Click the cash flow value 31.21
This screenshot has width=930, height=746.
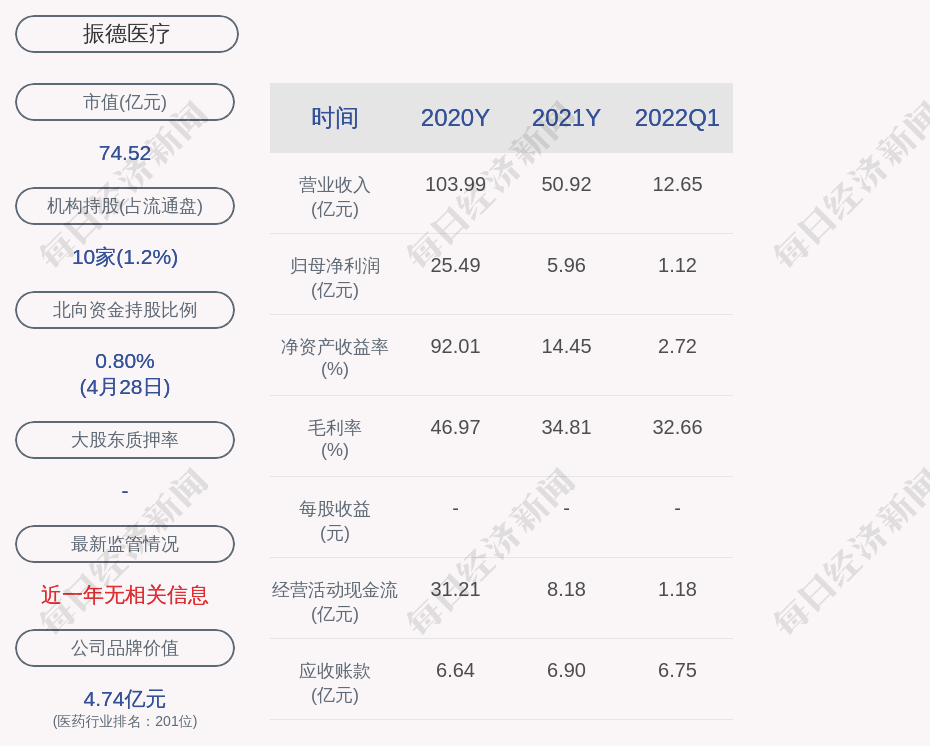pyautogui.click(x=456, y=589)
